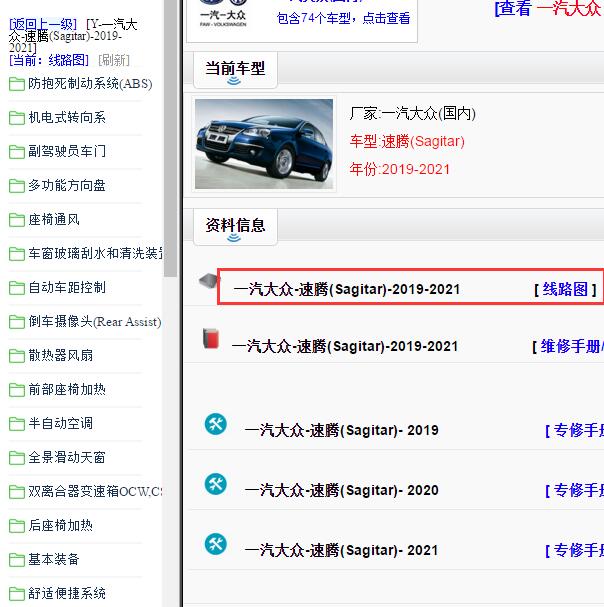Screen dimensions: 604x607
Task: Click text 一汽大众-速腾(Sagitar)- 2020
Action: (341, 490)
